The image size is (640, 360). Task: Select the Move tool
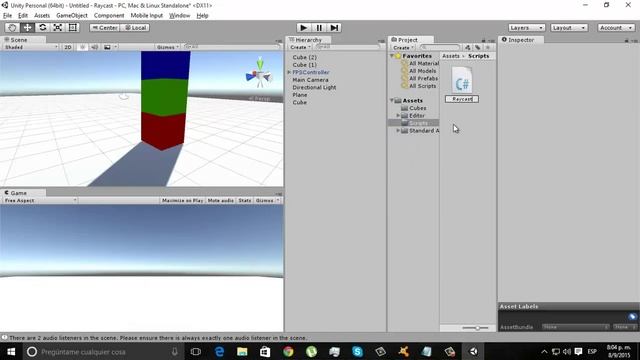[27, 27]
